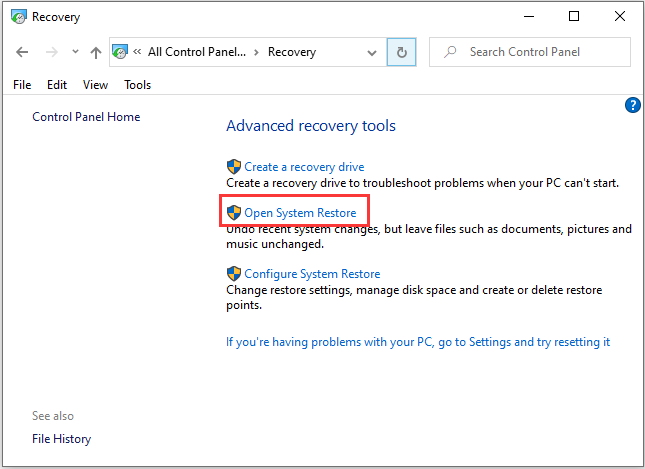Click description 'music unchanged.'

point(275,244)
